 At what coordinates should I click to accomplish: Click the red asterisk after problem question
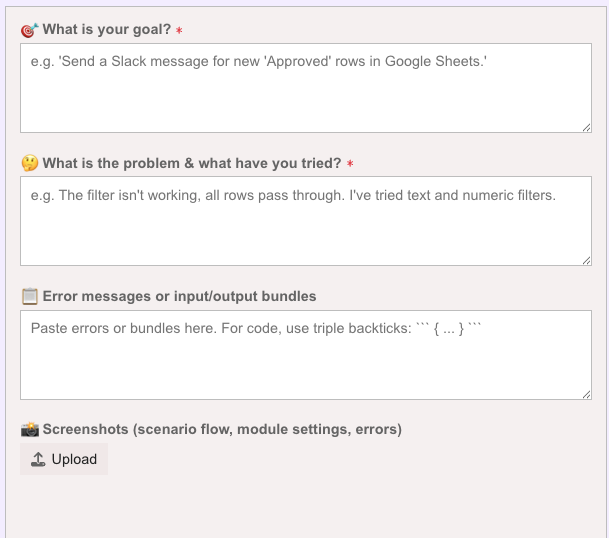click(x=351, y=164)
